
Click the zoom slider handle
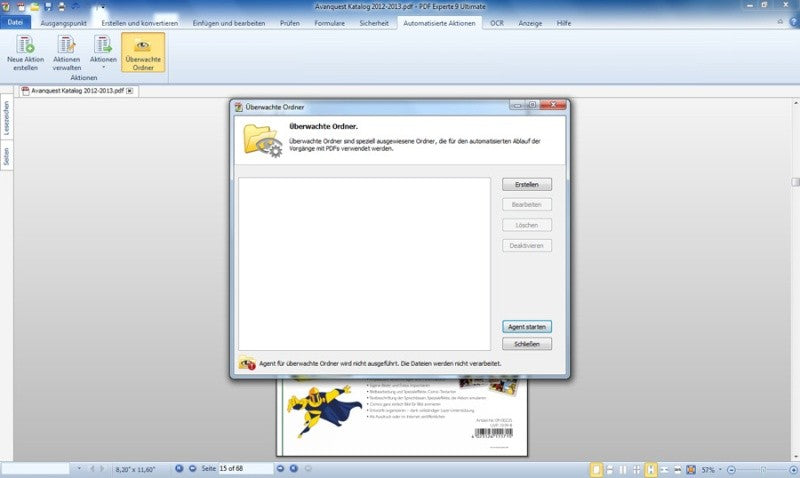pyautogui.click(x=763, y=469)
